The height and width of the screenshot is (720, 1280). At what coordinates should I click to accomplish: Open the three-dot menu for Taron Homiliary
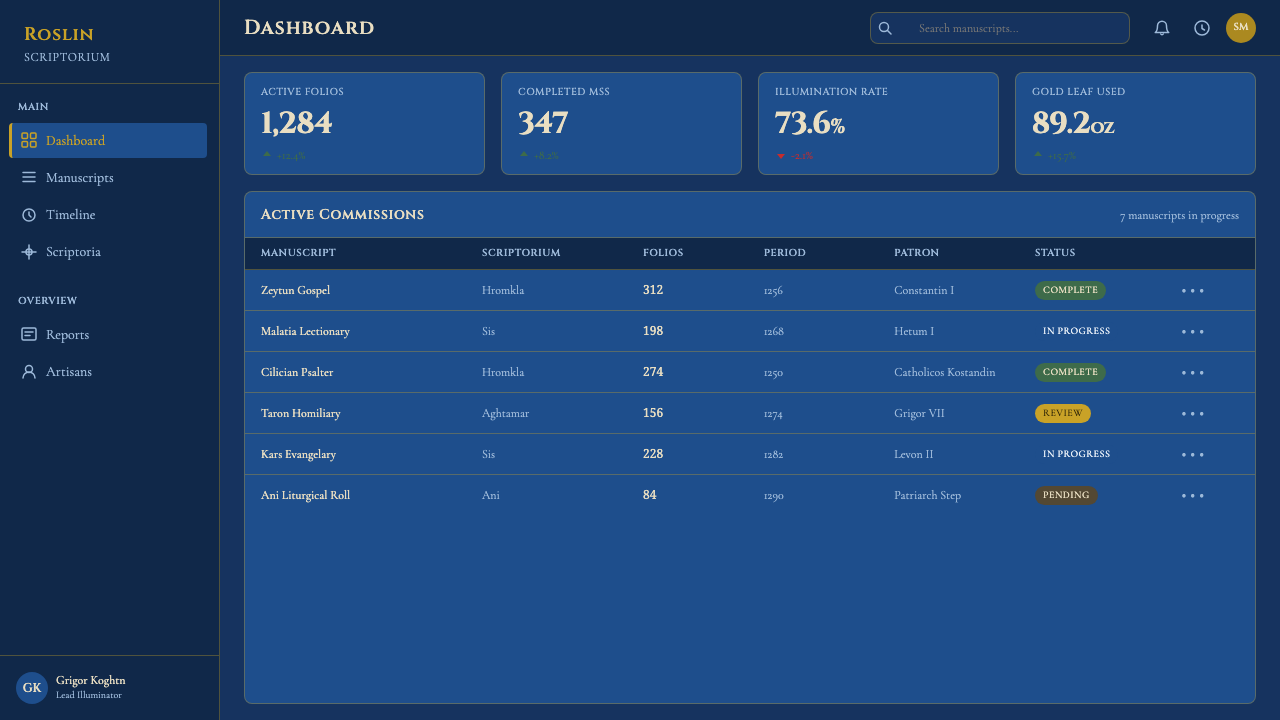1192,414
